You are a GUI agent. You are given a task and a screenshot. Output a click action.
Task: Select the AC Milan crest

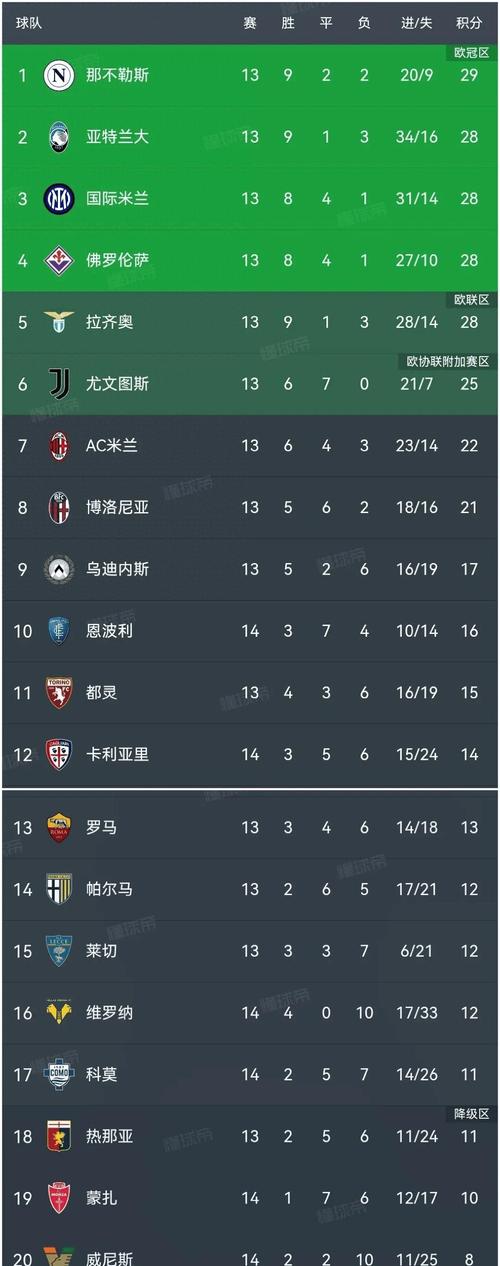(x=59, y=445)
